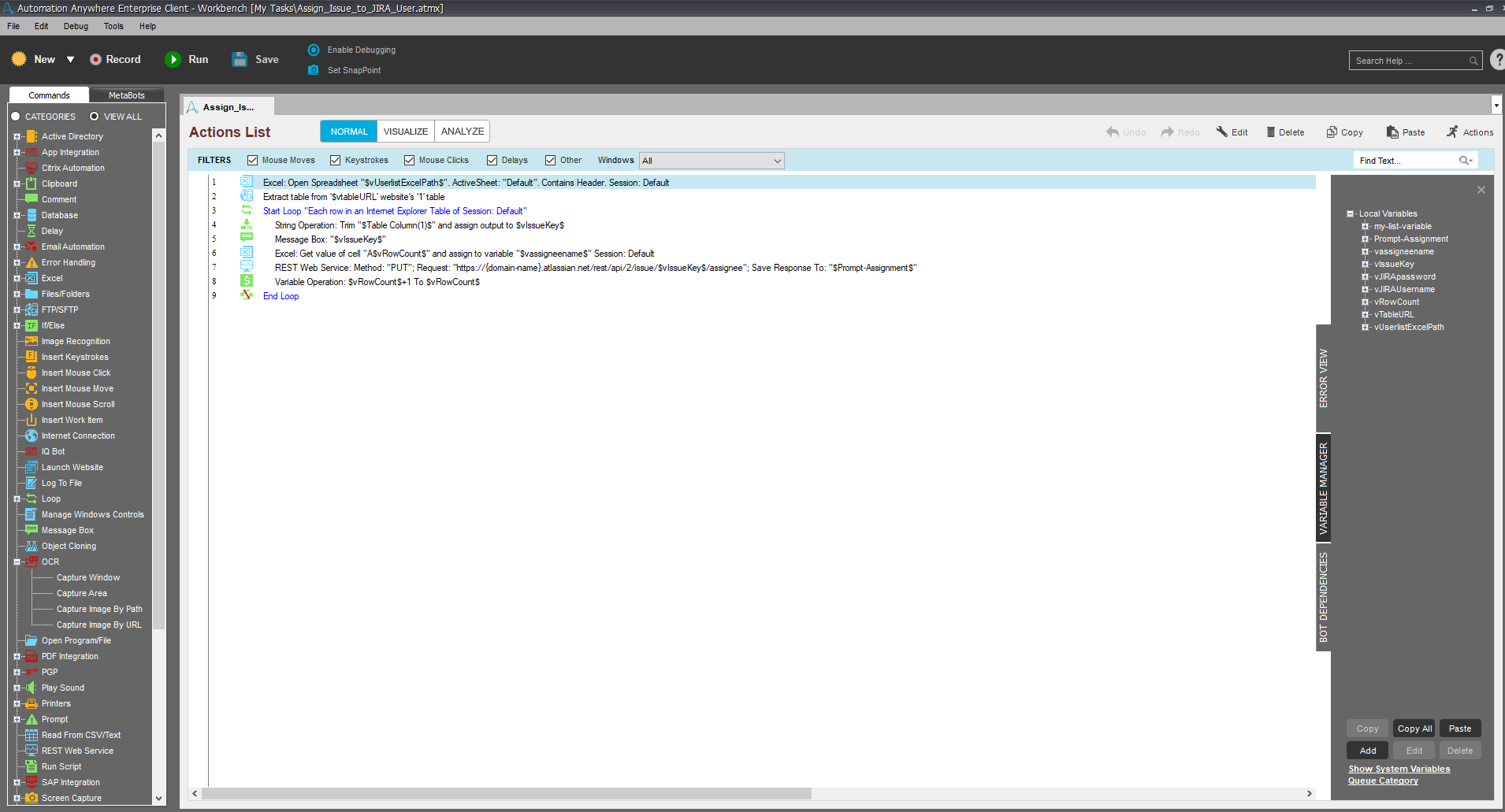Toggle the Delays filter checkbox

point(492,161)
